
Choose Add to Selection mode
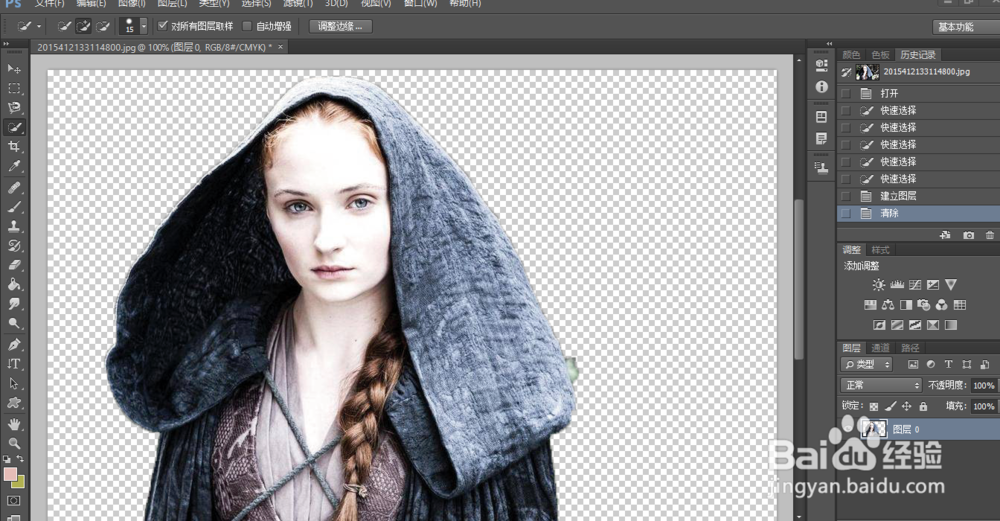(x=83, y=26)
